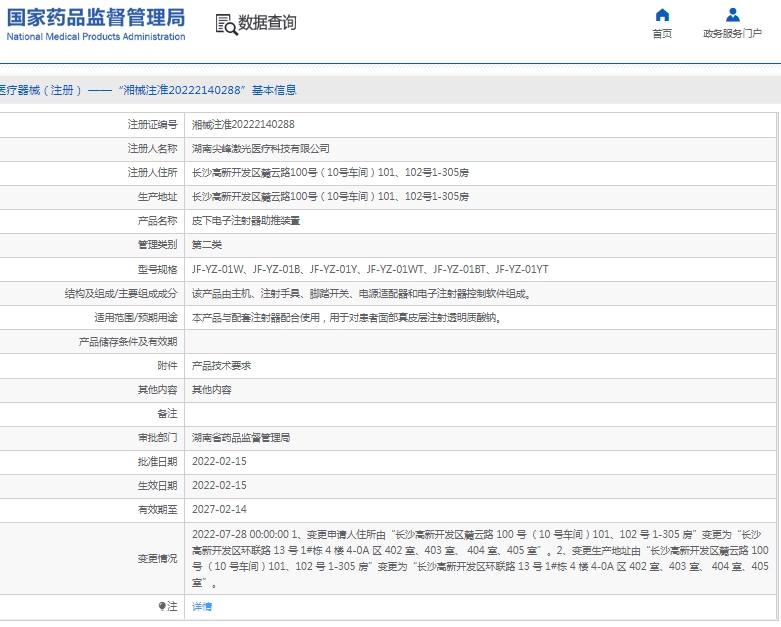The height and width of the screenshot is (627, 781).
Task: Click the 适用范围 description beginning 本产品与配套注射器
Action: pyautogui.click(x=348, y=318)
